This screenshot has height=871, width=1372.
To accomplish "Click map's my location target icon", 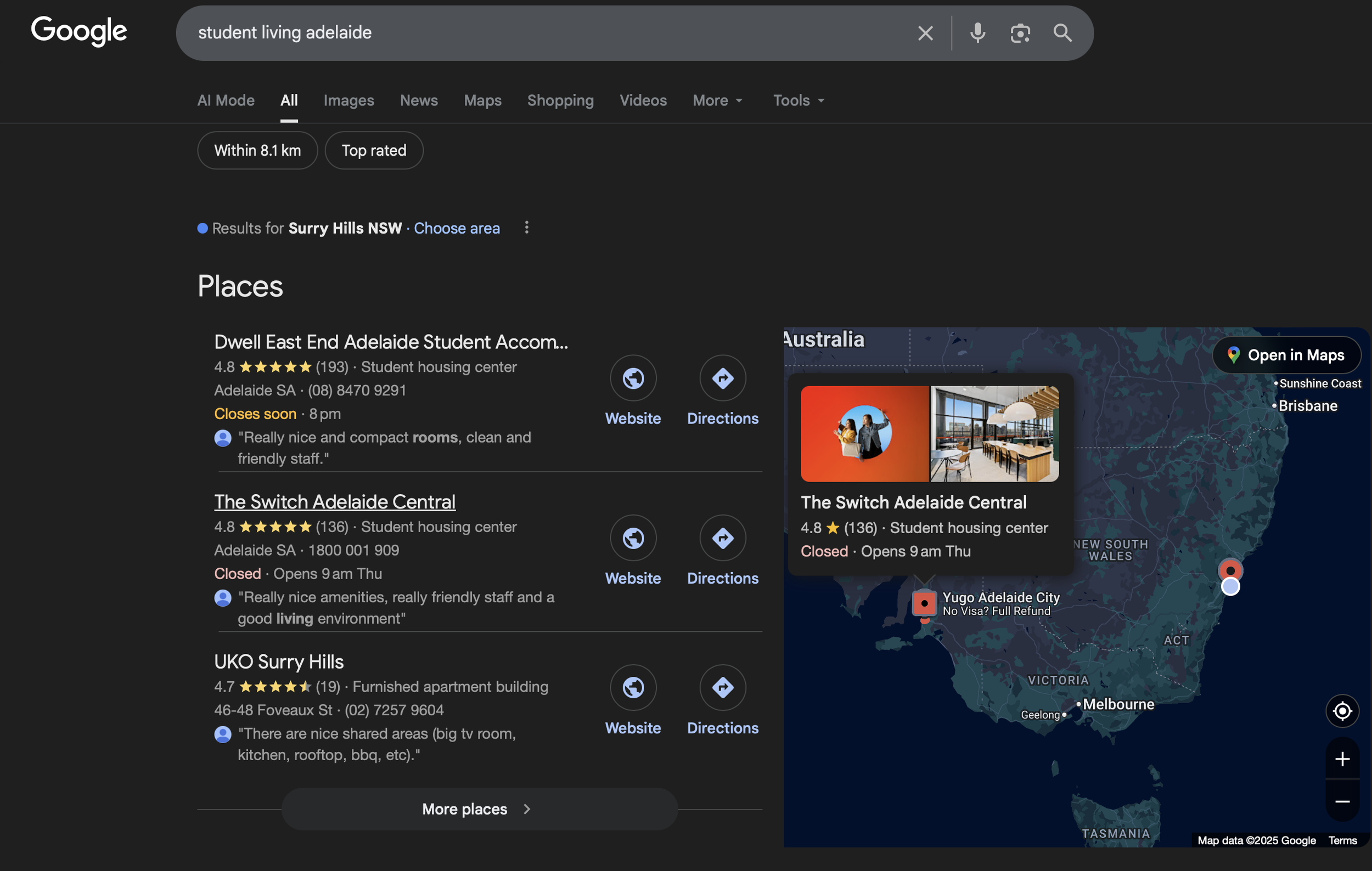I will point(1342,711).
